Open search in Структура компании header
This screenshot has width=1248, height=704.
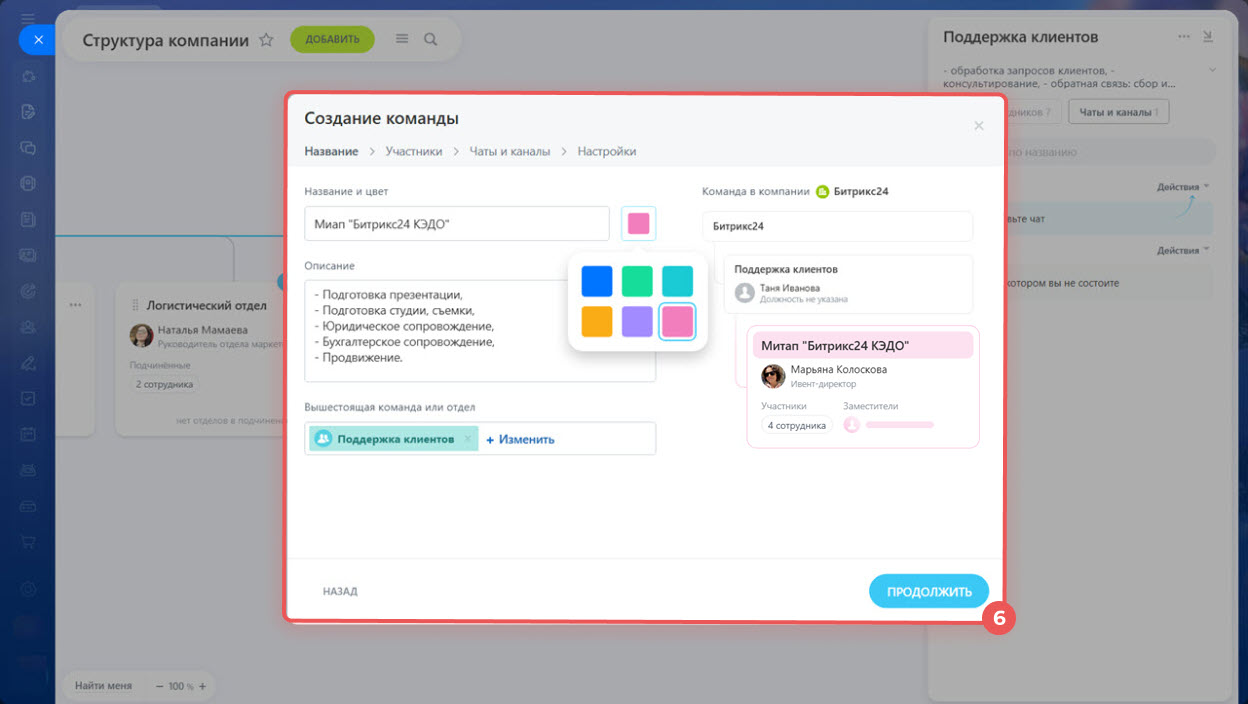(x=431, y=40)
